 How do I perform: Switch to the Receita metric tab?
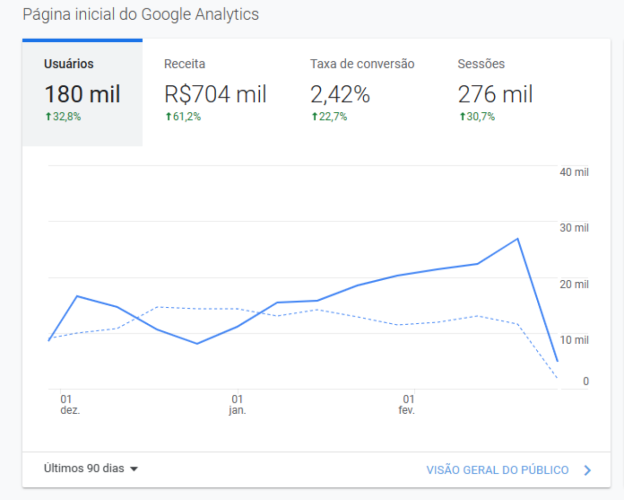(x=215, y=93)
